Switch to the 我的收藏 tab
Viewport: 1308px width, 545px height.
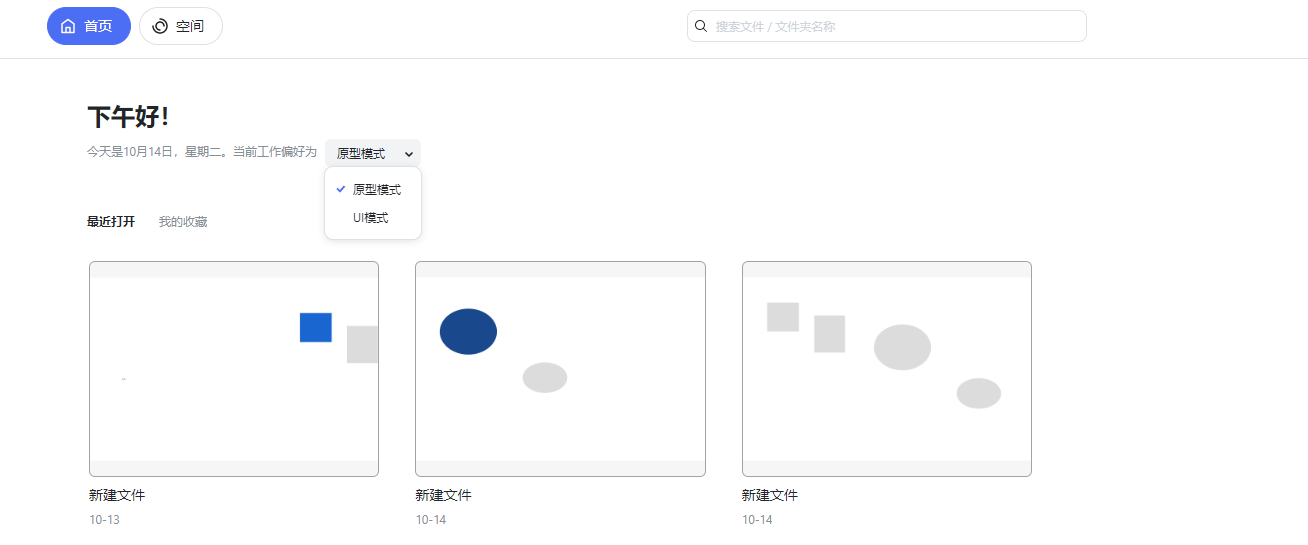point(183,222)
